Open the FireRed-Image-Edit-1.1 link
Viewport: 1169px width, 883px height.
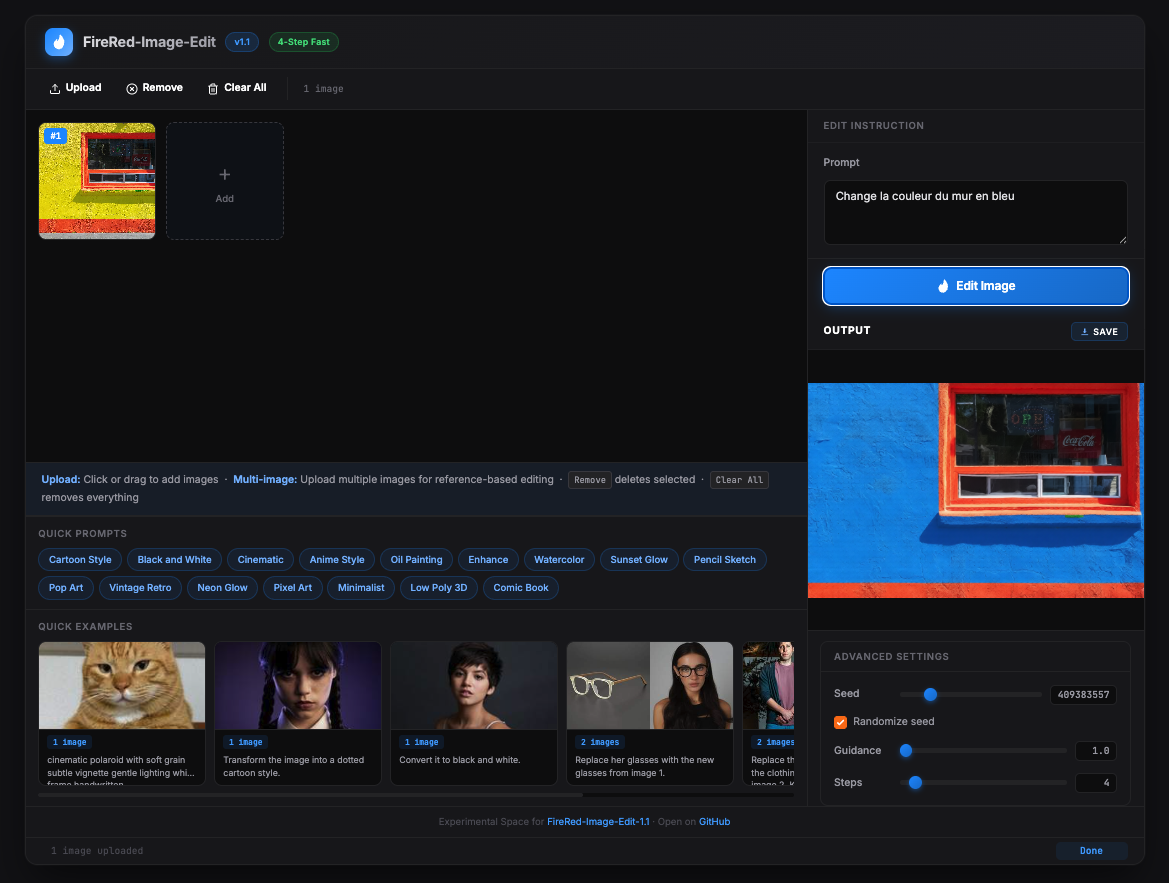[x=598, y=822]
